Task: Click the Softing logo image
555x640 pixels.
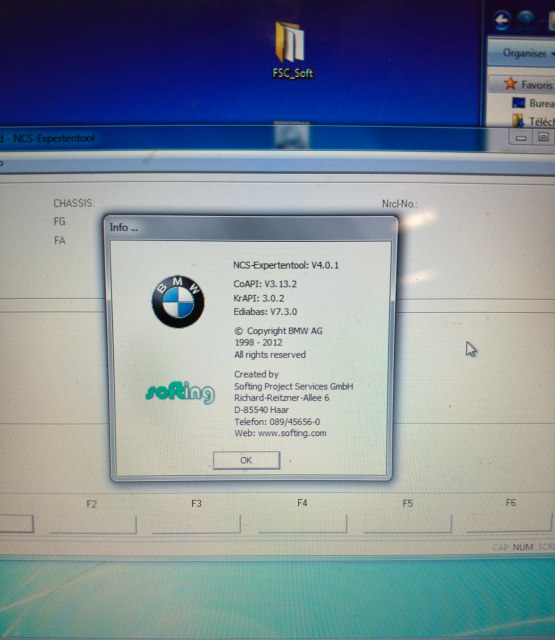Action: click(180, 392)
